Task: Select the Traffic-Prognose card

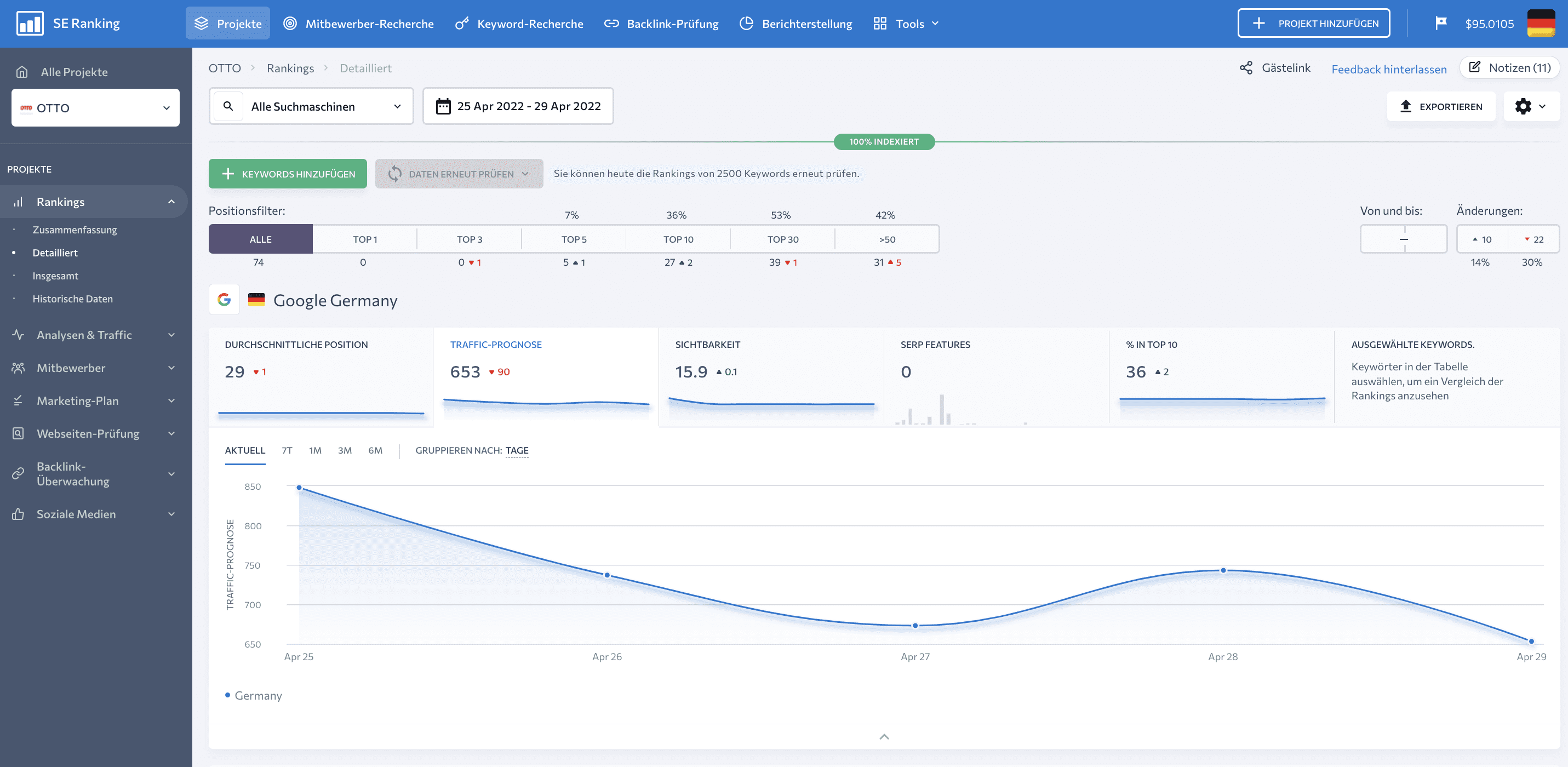Action: 546,377
